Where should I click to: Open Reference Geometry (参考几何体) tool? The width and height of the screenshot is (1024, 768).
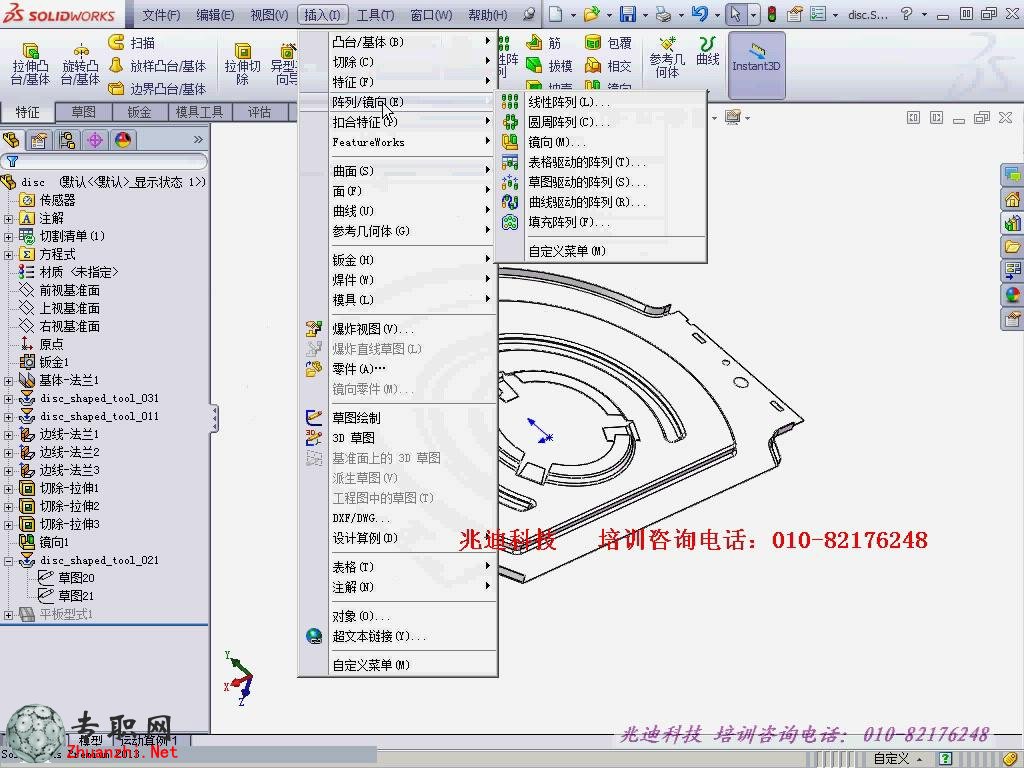(667, 57)
